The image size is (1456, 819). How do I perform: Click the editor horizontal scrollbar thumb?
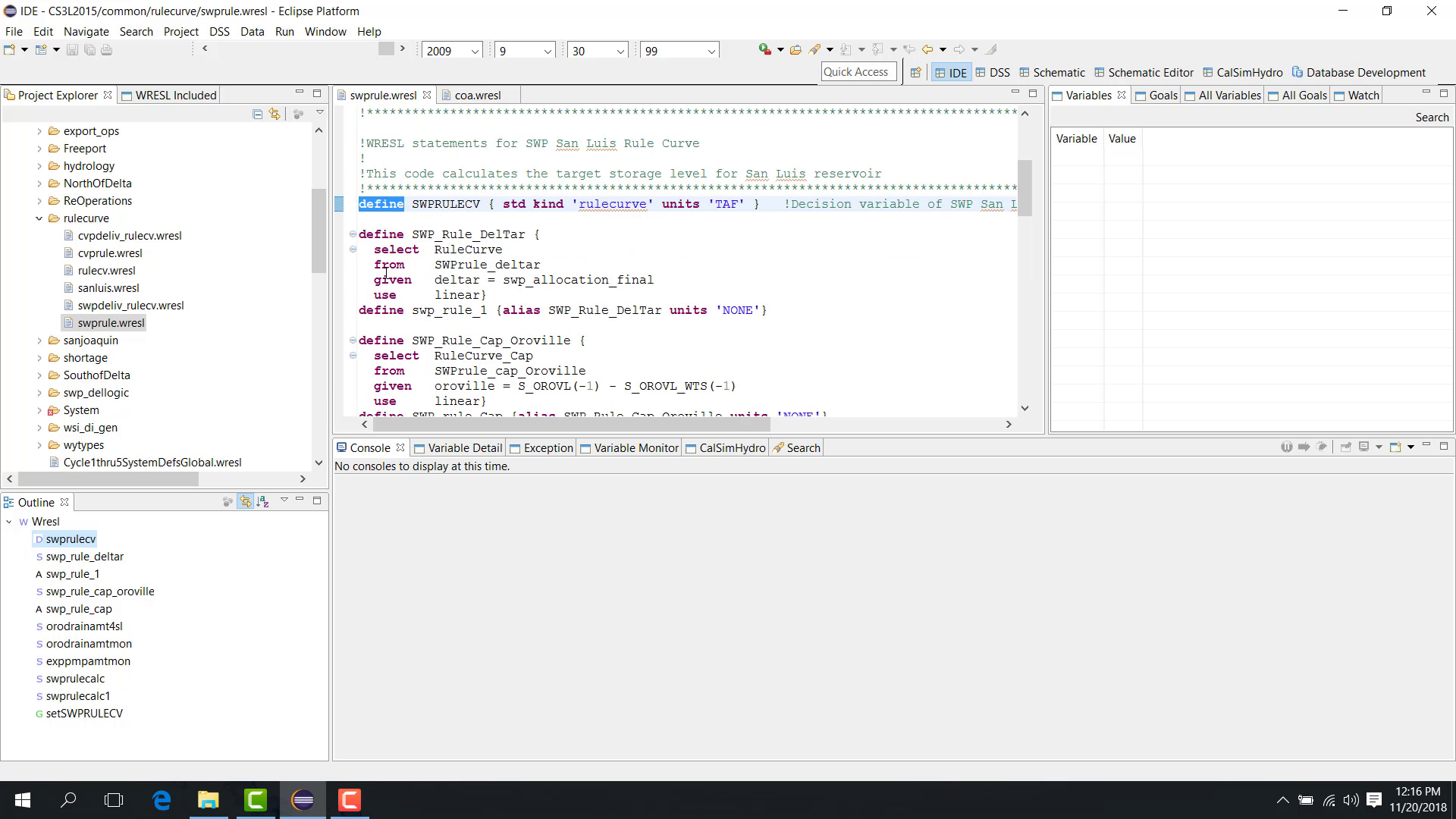point(570,425)
